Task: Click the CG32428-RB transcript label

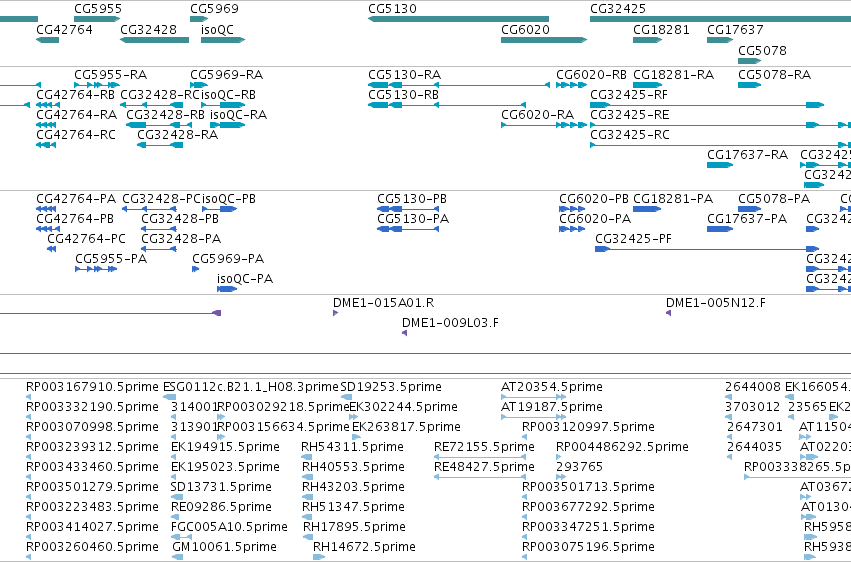Action: pyautogui.click(x=166, y=115)
